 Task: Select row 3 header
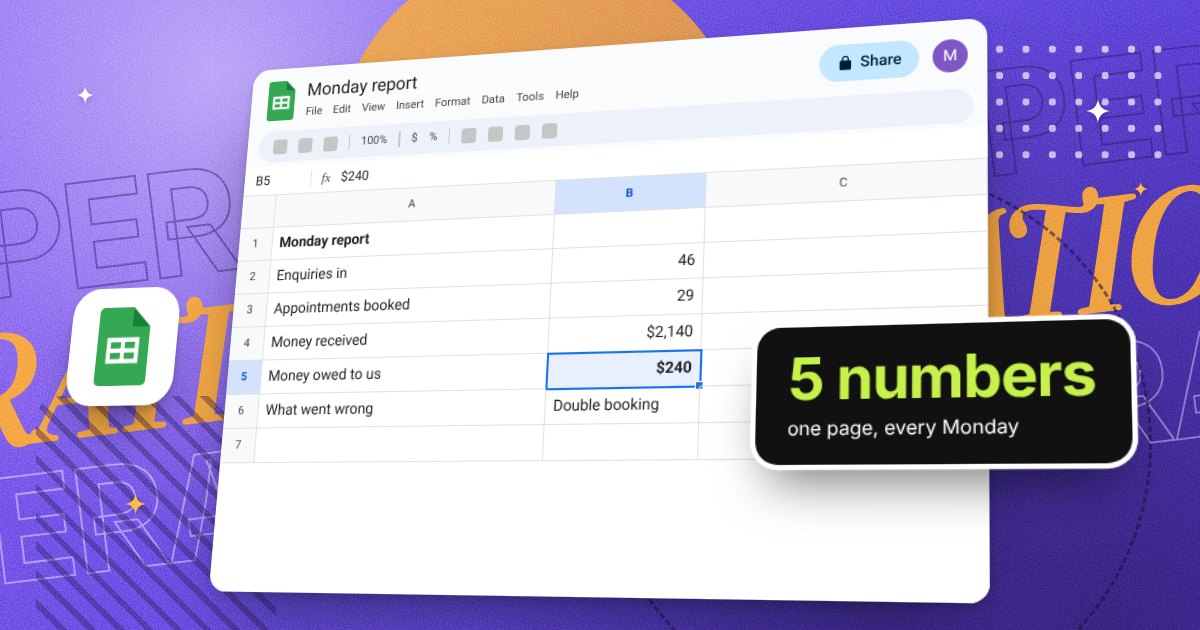pyautogui.click(x=250, y=311)
